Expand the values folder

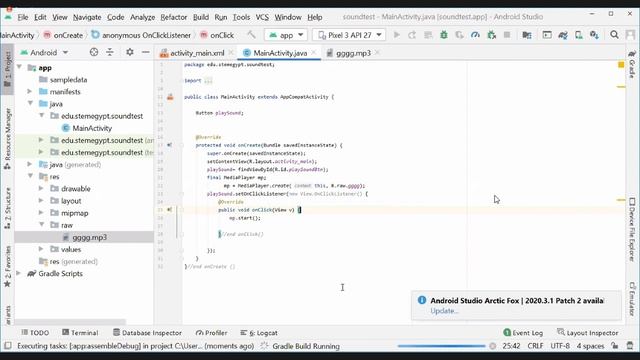pyautogui.click(x=41, y=249)
